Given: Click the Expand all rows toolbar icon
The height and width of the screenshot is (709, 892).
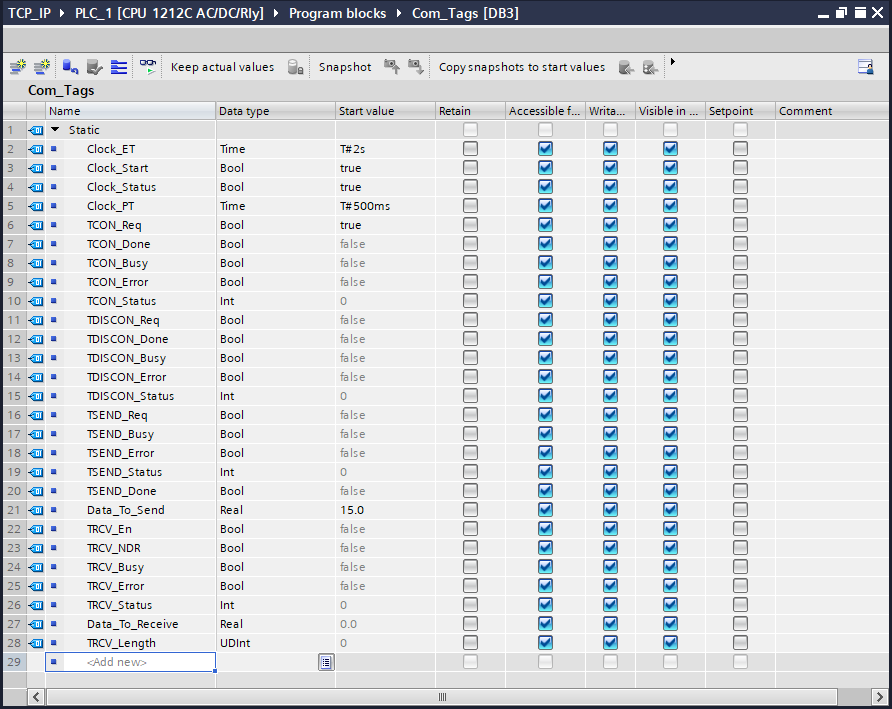Looking at the screenshot, I should coord(119,67).
